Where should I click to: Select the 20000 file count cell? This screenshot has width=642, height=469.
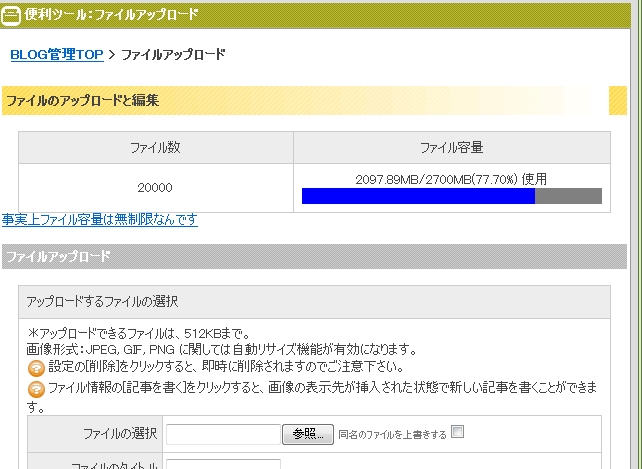click(x=155, y=187)
